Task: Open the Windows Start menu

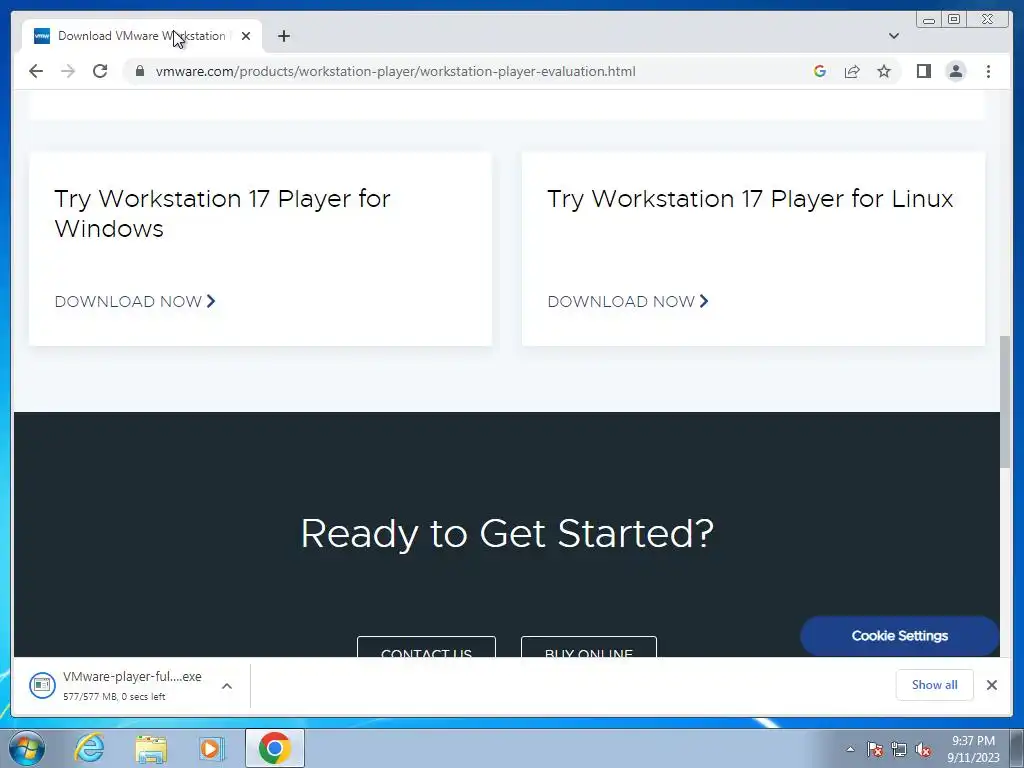Action: pyautogui.click(x=27, y=748)
